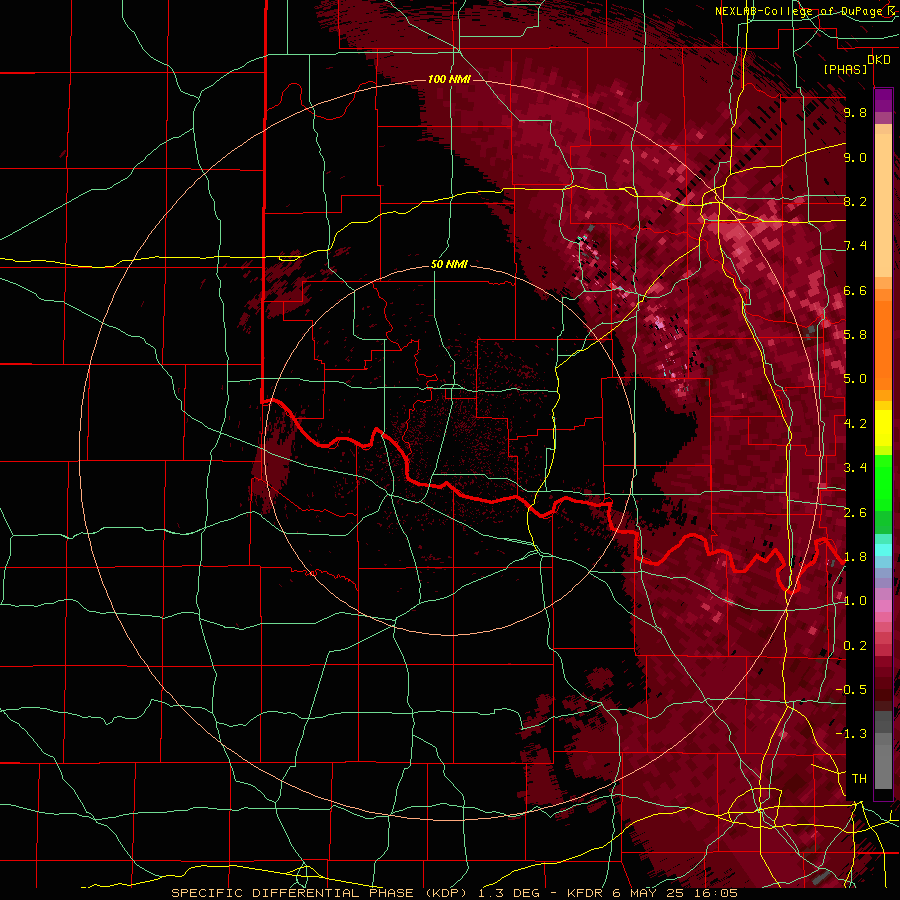Pick the gray color band near -1.3
Screen dimensions: 900x900
click(883, 739)
